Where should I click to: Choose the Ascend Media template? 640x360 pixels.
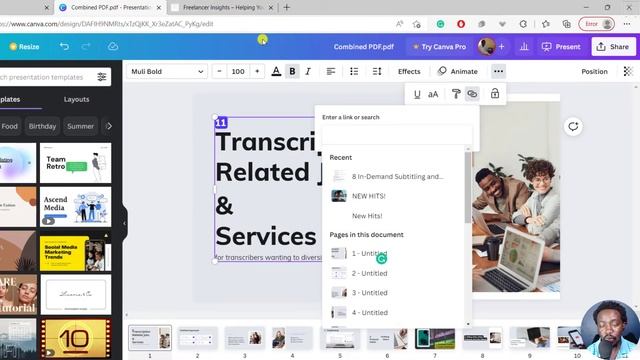(x=76, y=207)
